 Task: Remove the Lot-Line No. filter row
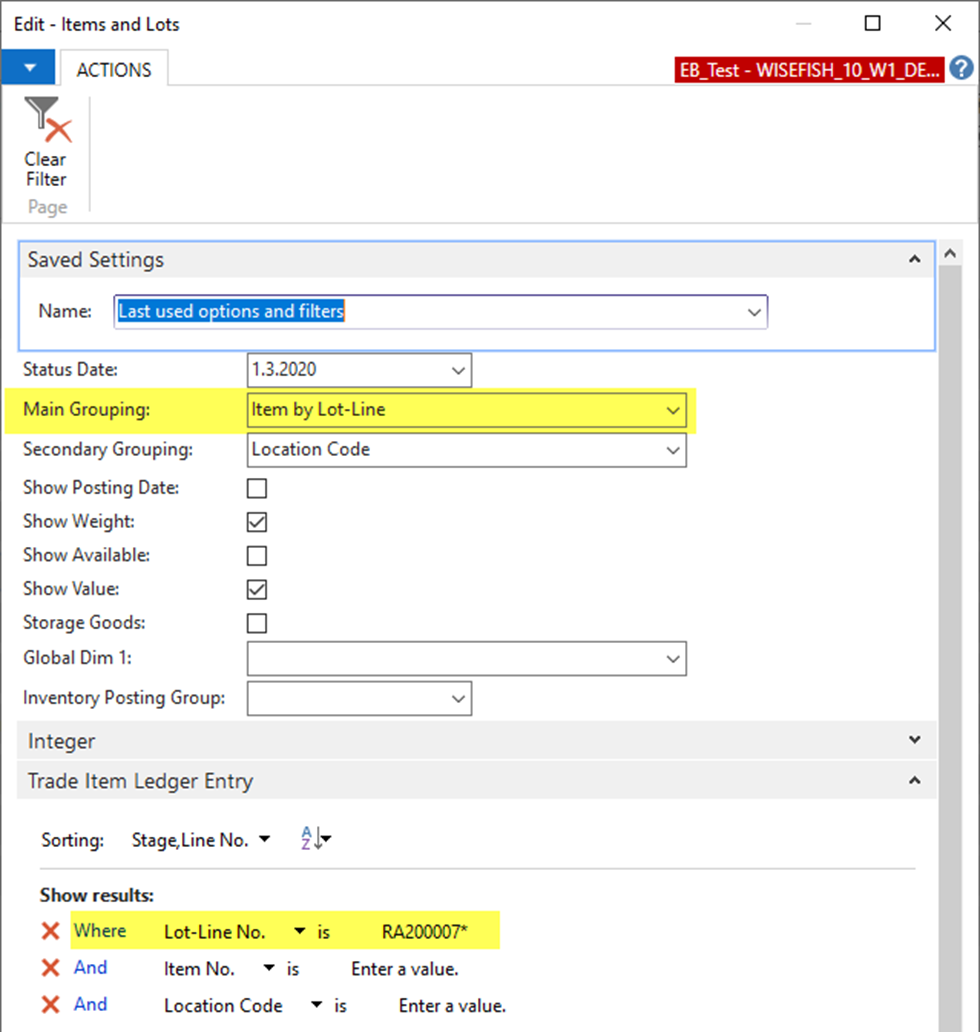tap(50, 932)
